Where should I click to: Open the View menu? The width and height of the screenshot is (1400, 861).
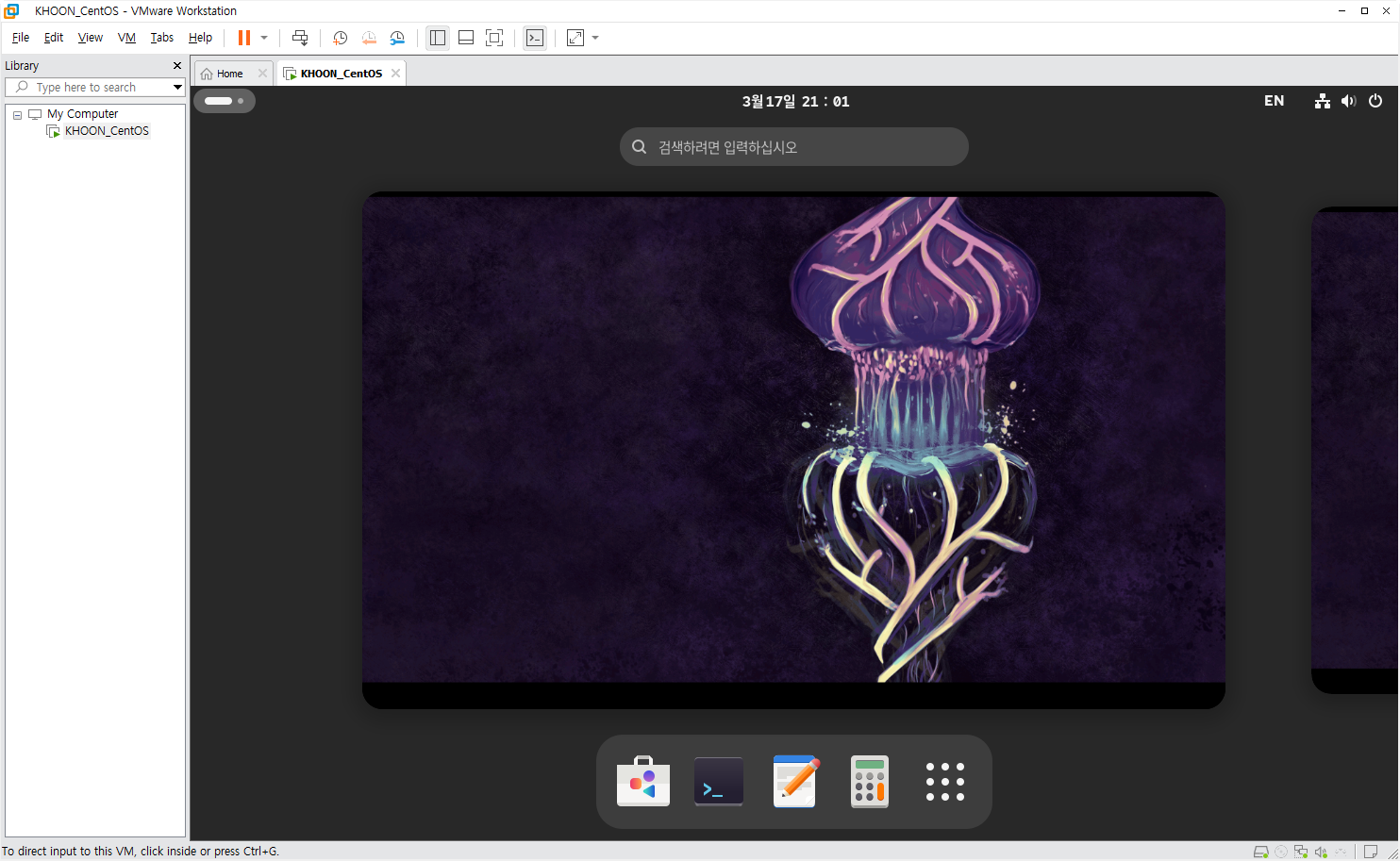[91, 38]
